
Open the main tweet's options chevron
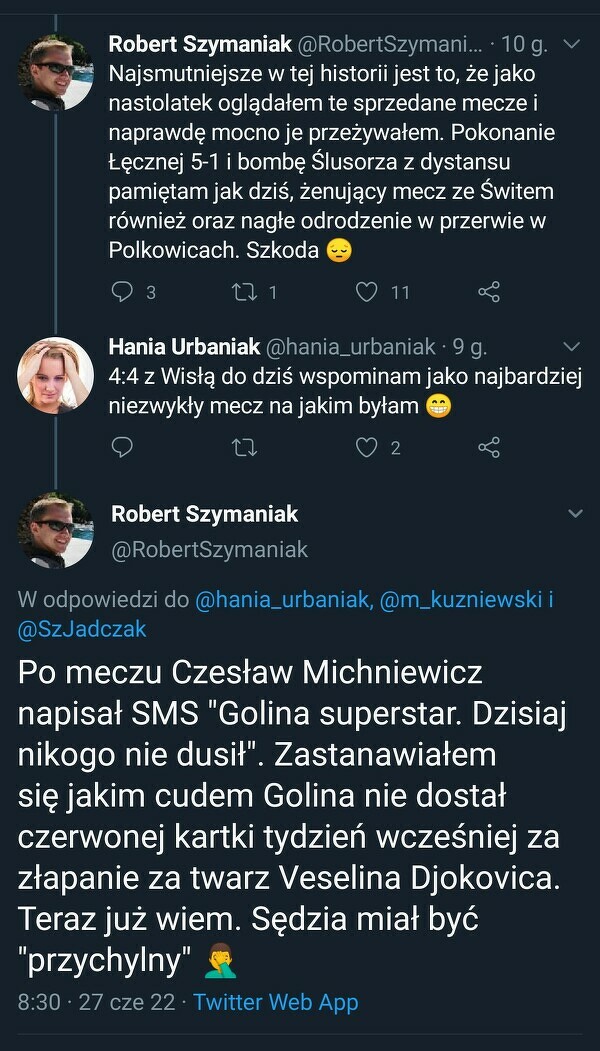[x=575, y=514]
